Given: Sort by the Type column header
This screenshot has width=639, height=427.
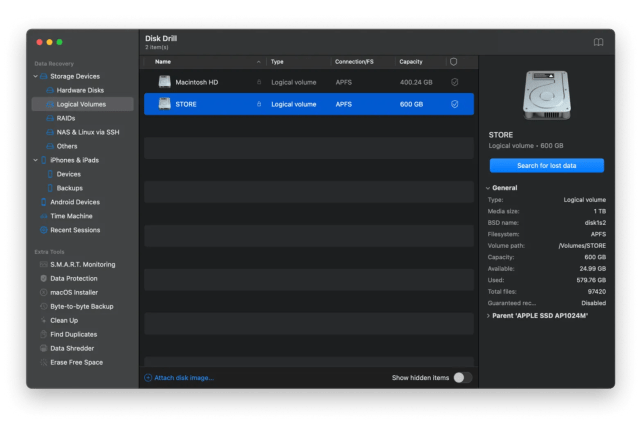Looking at the screenshot, I should click(x=277, y=62).
